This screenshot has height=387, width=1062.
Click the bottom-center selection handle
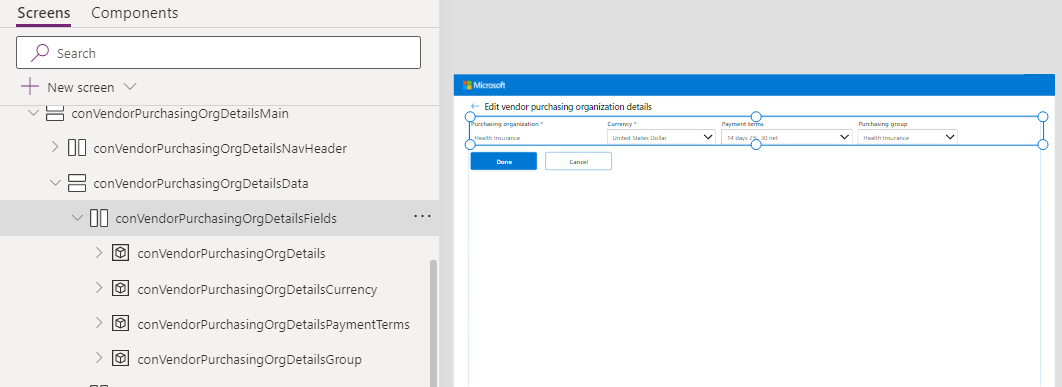[x=757, y=144]
